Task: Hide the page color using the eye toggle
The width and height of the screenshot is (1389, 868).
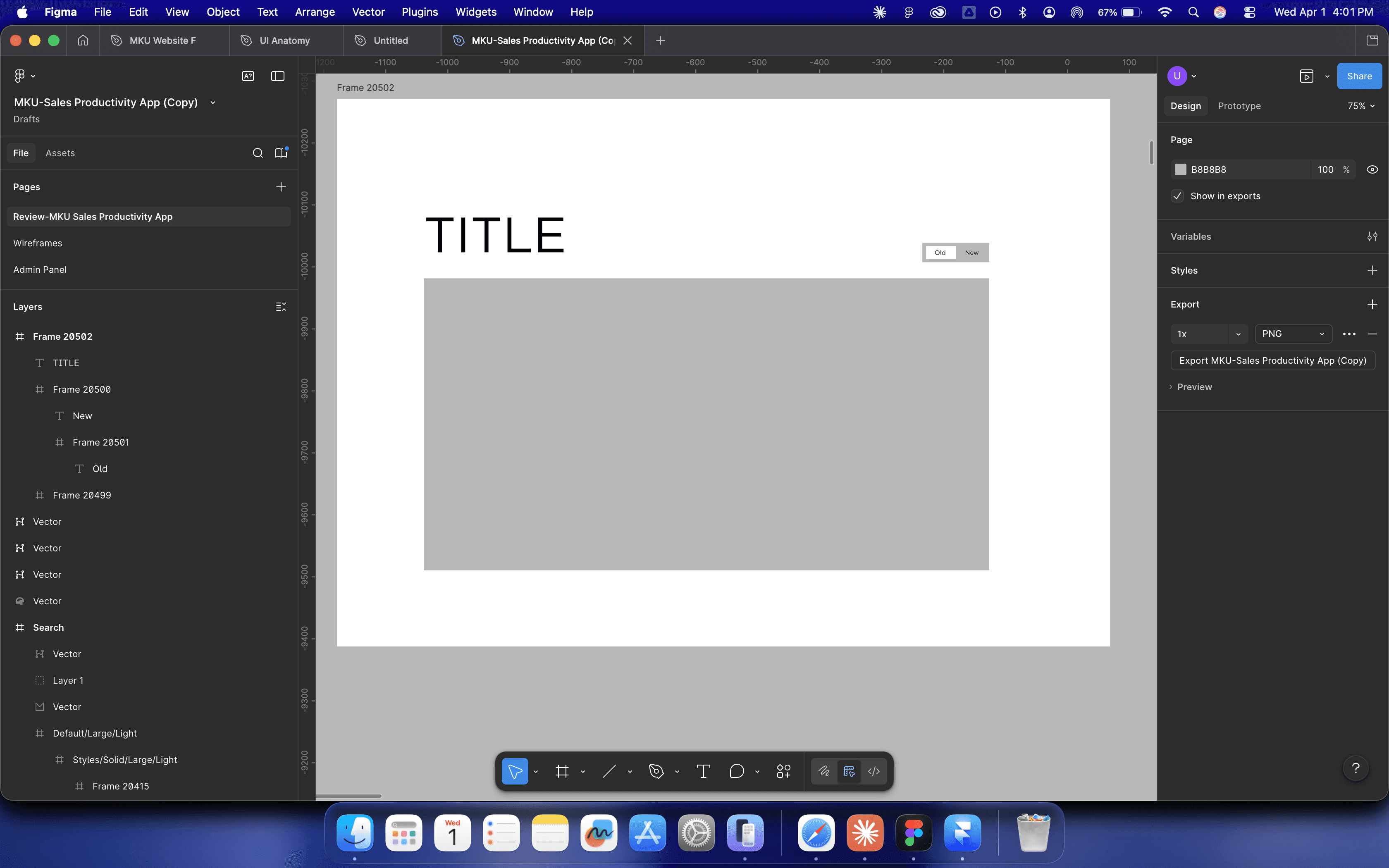Action: click(1372, 169)
